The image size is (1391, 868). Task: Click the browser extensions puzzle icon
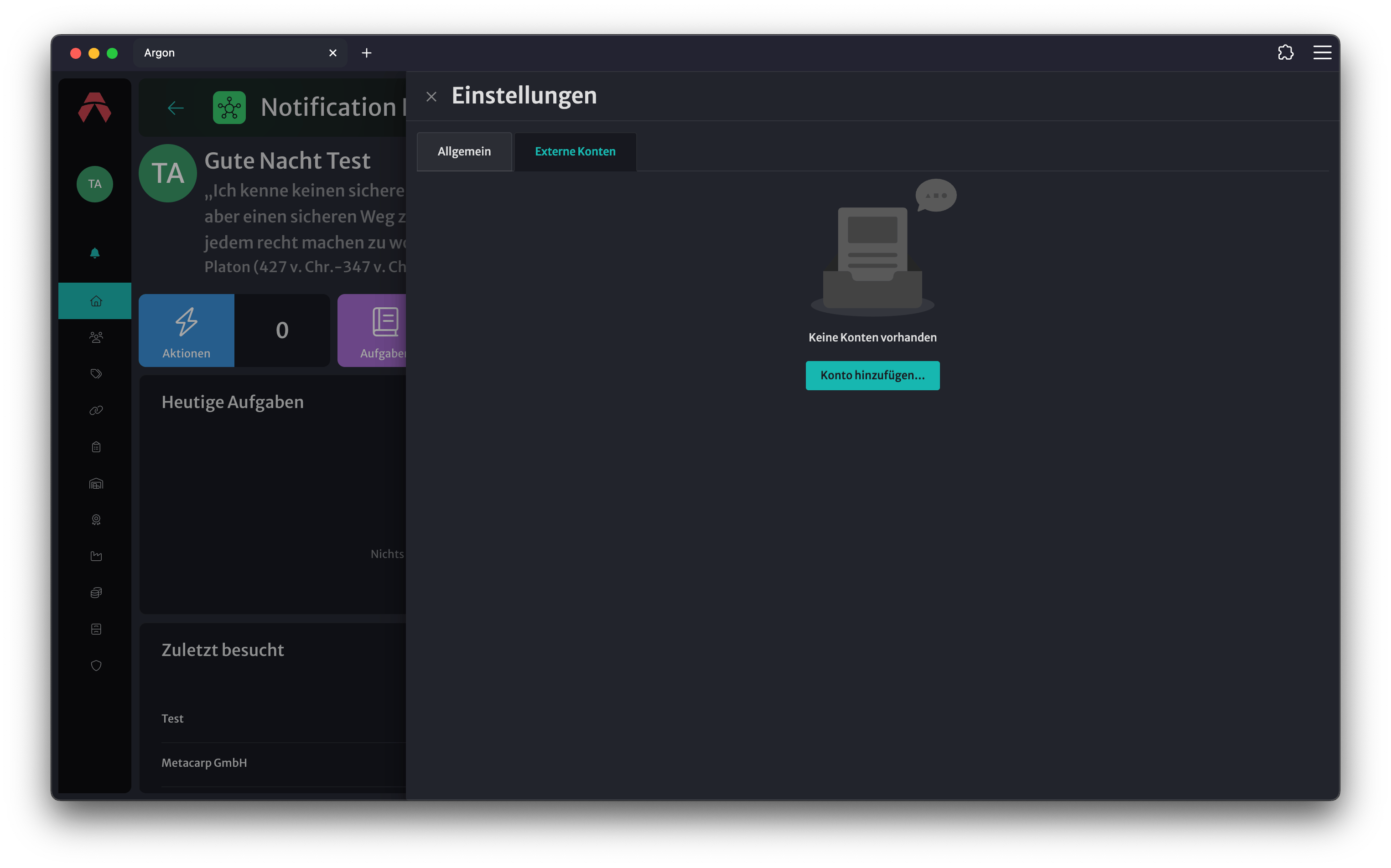[1285, 53]
